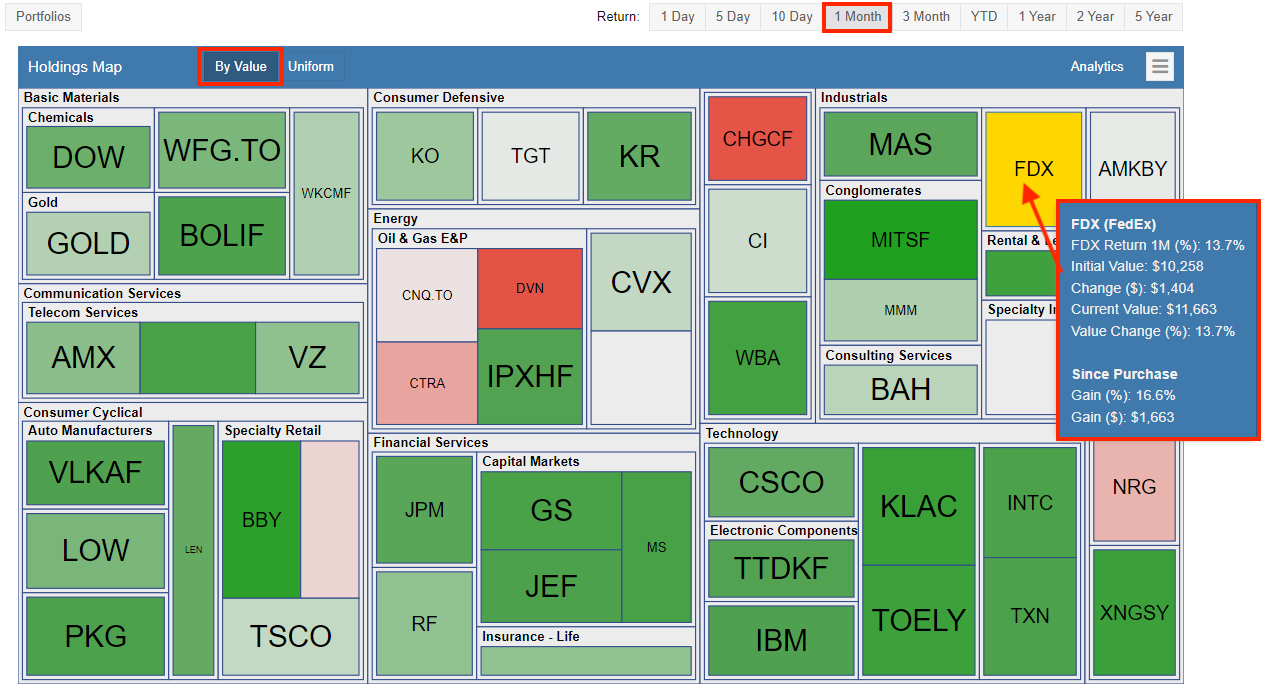1285x695 pixels.
Task: Click the DOW holding tile
Action: click(x=89, y=157)
